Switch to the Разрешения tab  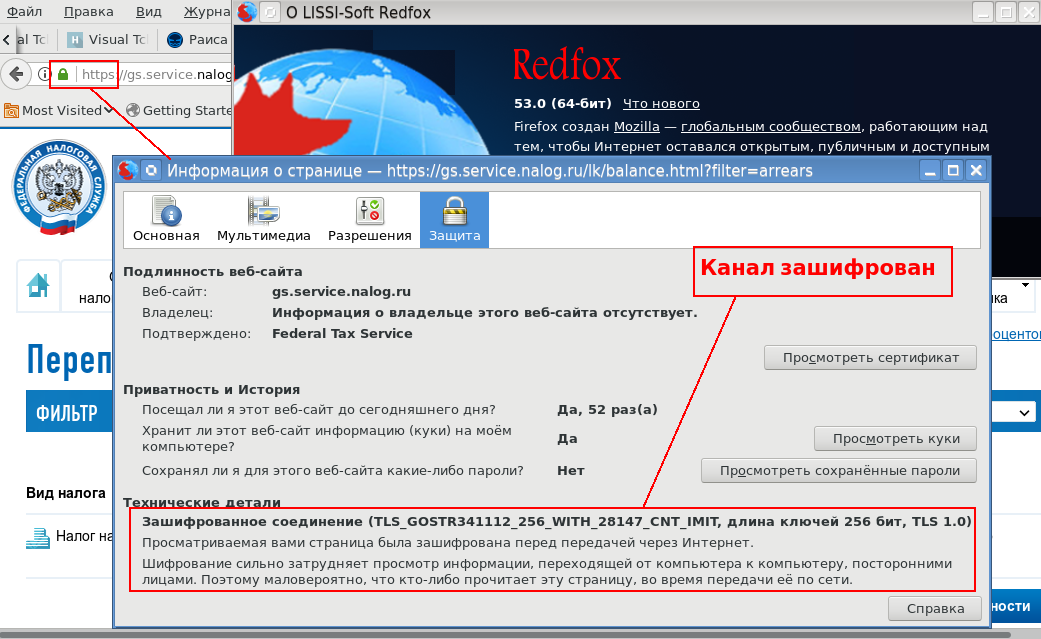[x=370, y=220]
